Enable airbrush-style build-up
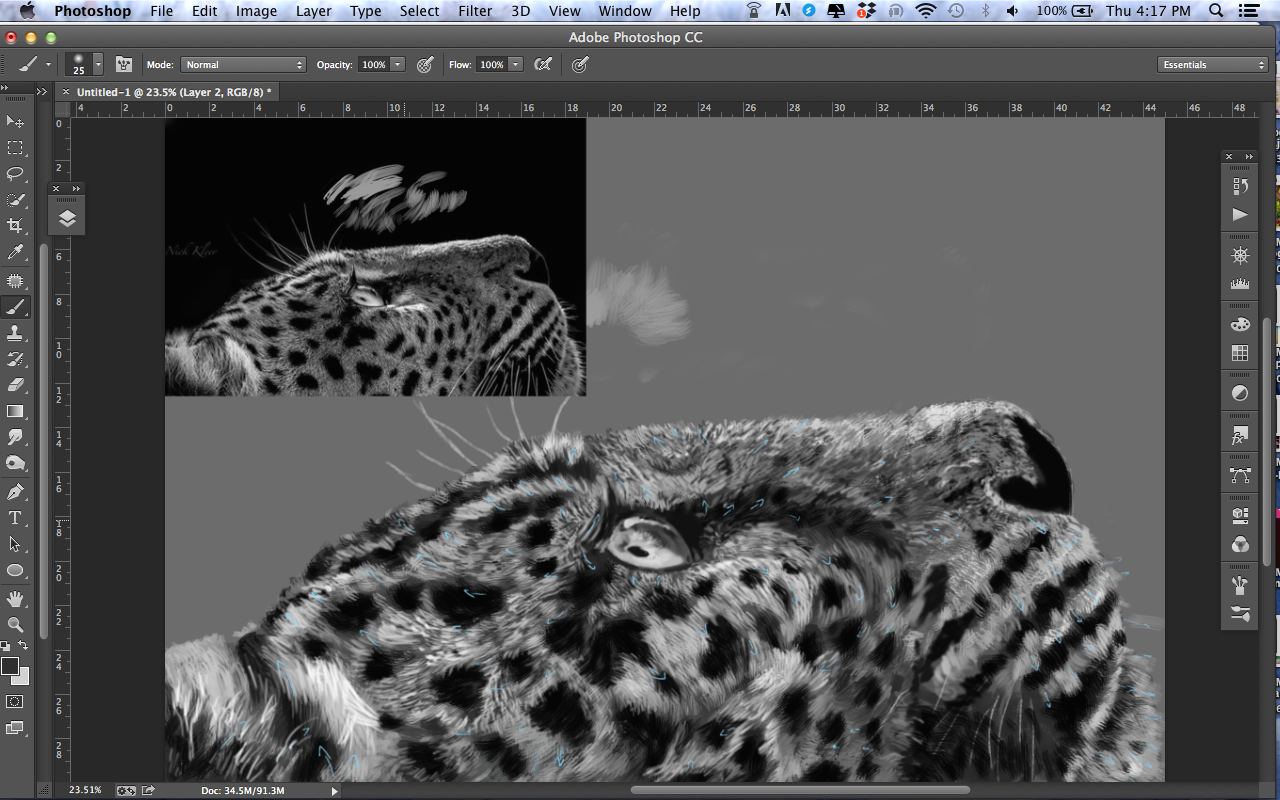Screen dimensions: 1280x800 543,64
